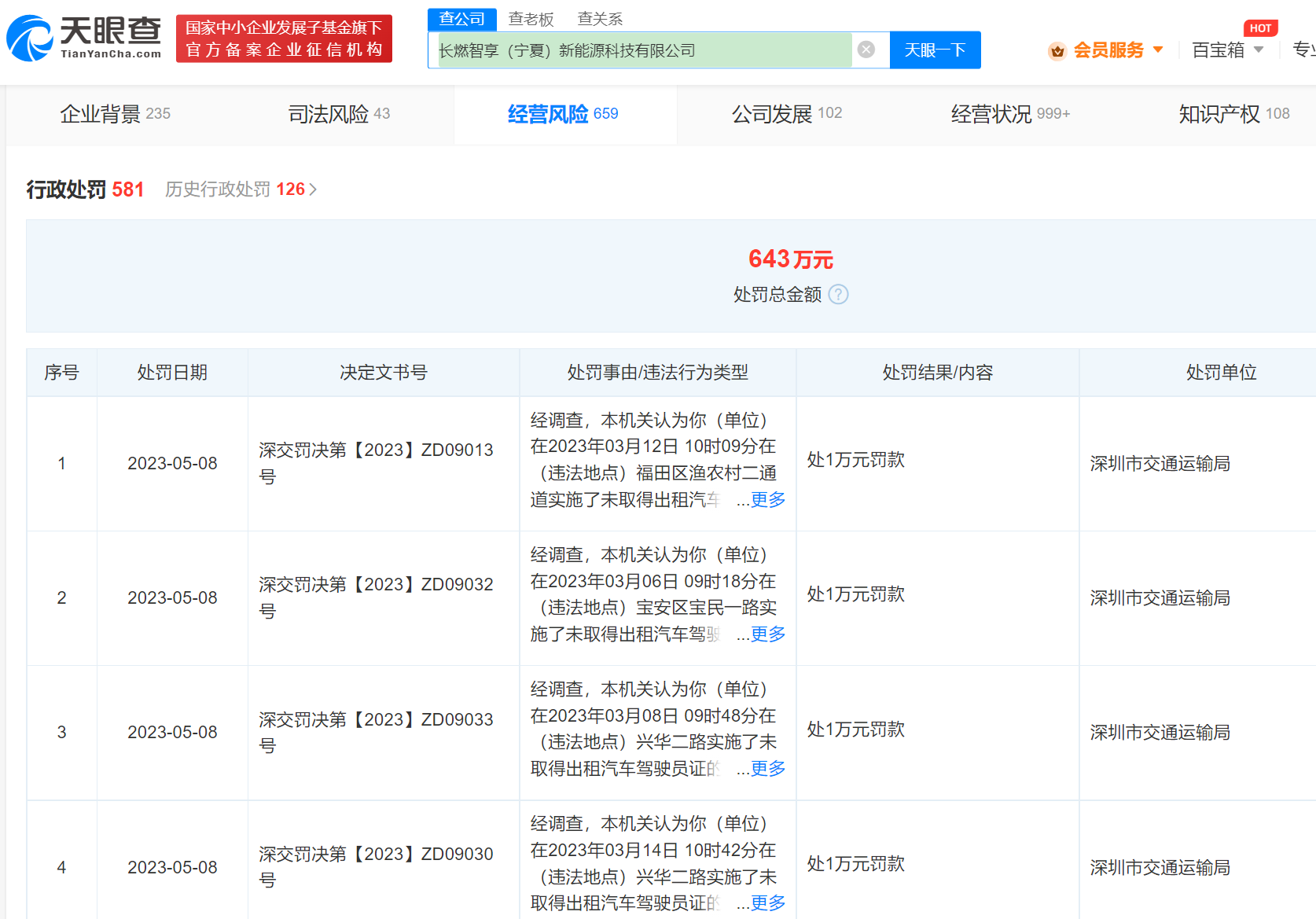The height and width of the screenshot is (919, 1316).
Task: Click the 行政处罚 581 heading
Action: click(85, 189)
